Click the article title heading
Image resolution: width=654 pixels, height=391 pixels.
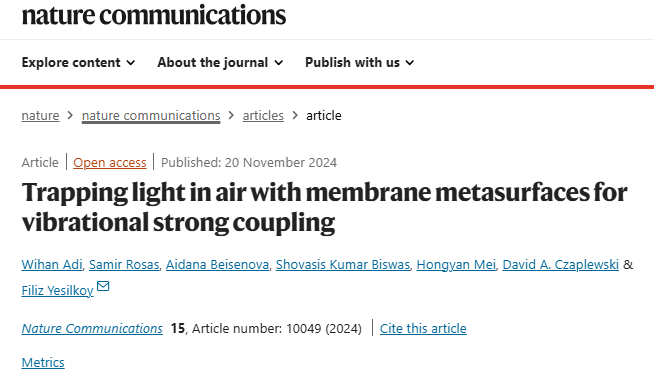(324, 207)
